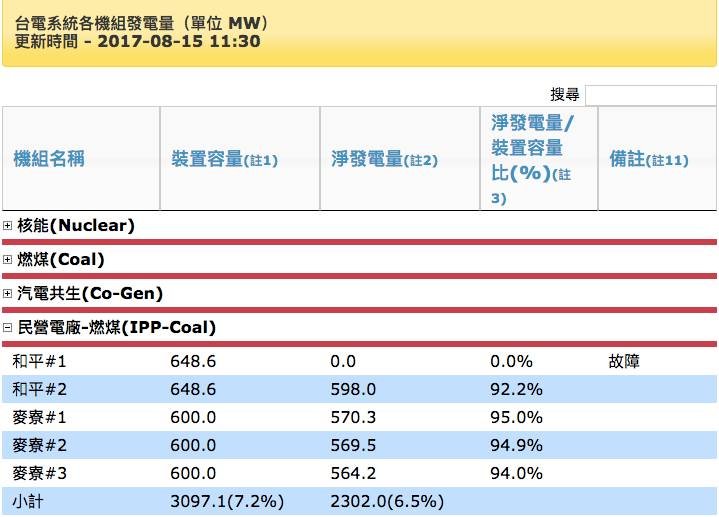Click the 麥寮#1 unit name
The image size is (719, 517).
39,417
